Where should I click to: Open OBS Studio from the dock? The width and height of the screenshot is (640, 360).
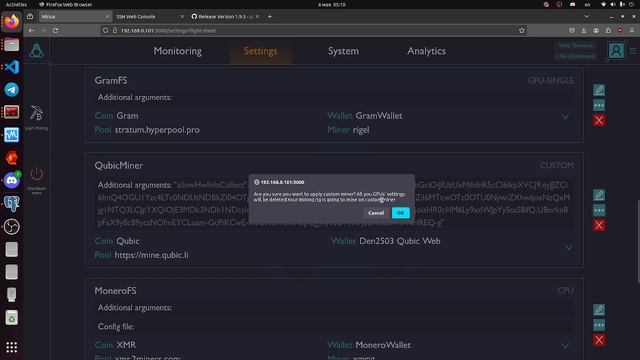(11, 227)
